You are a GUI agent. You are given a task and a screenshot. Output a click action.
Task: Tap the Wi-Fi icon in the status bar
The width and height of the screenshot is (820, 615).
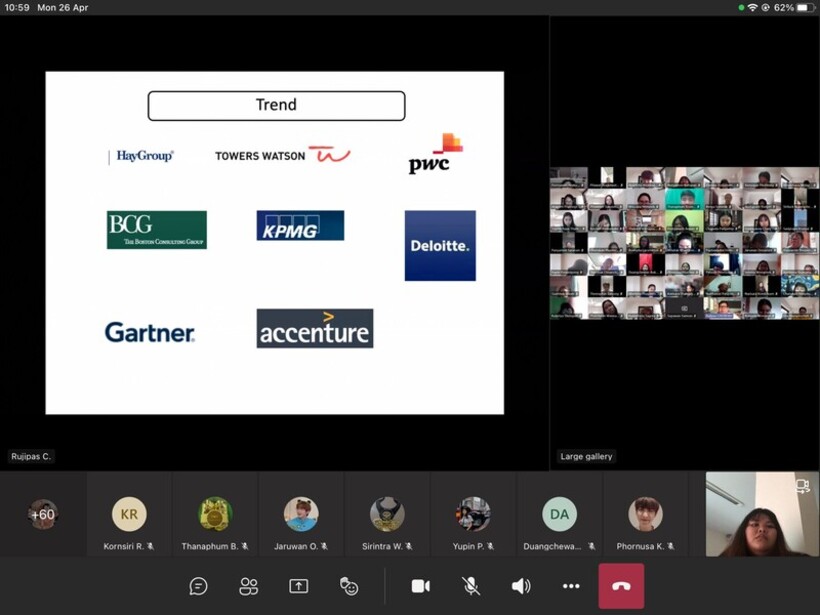[753, 7]
